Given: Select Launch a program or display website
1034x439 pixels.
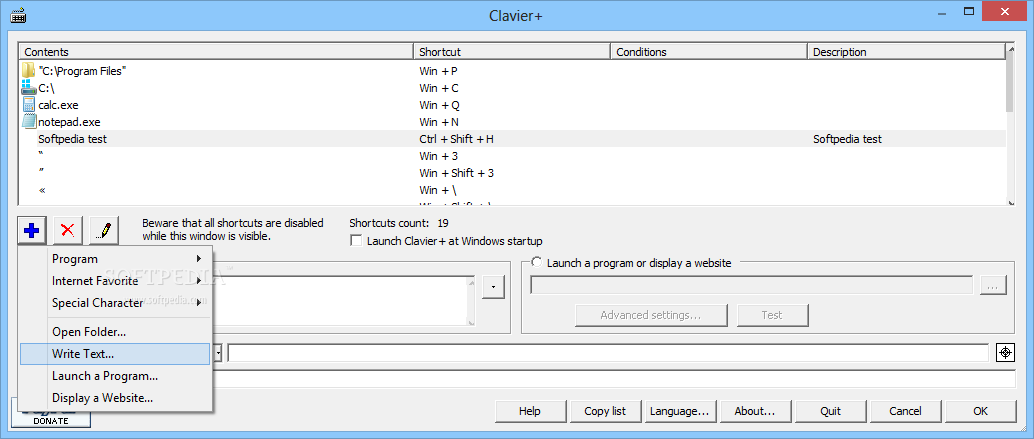Looking at the screenshot, I should [x=537, y=262].
